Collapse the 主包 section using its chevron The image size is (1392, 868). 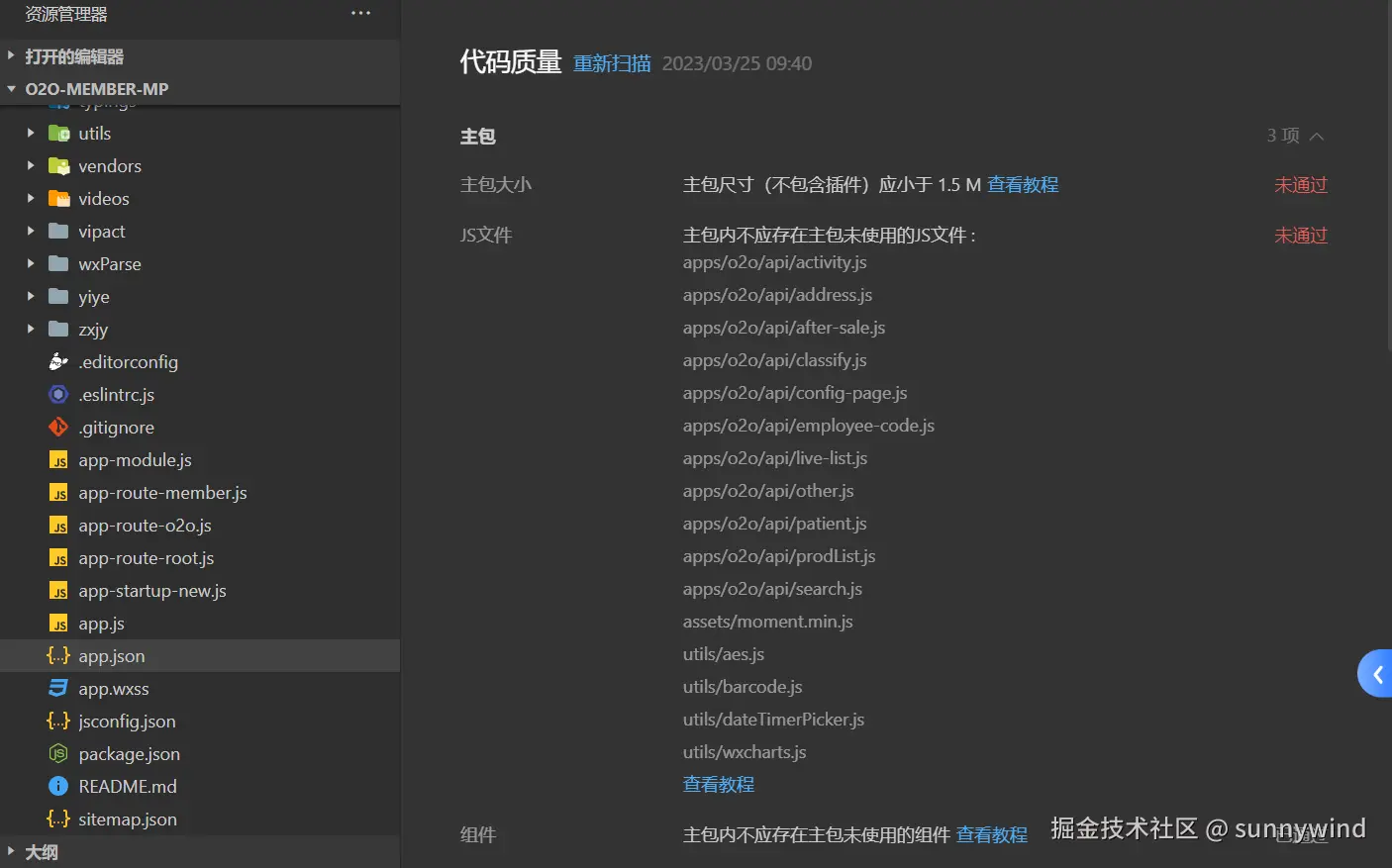pyautogui.click(x=1318, y=135)
